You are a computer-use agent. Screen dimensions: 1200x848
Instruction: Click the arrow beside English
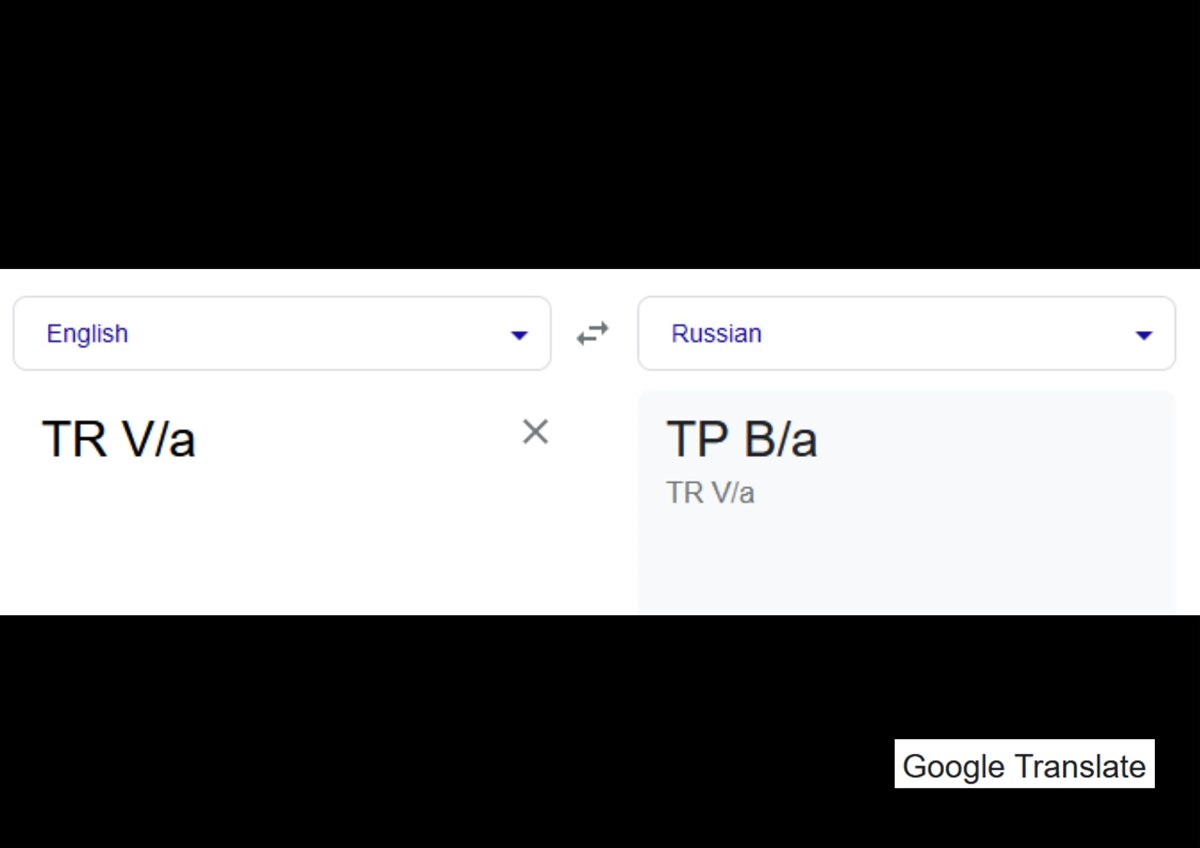click(519, 335)
